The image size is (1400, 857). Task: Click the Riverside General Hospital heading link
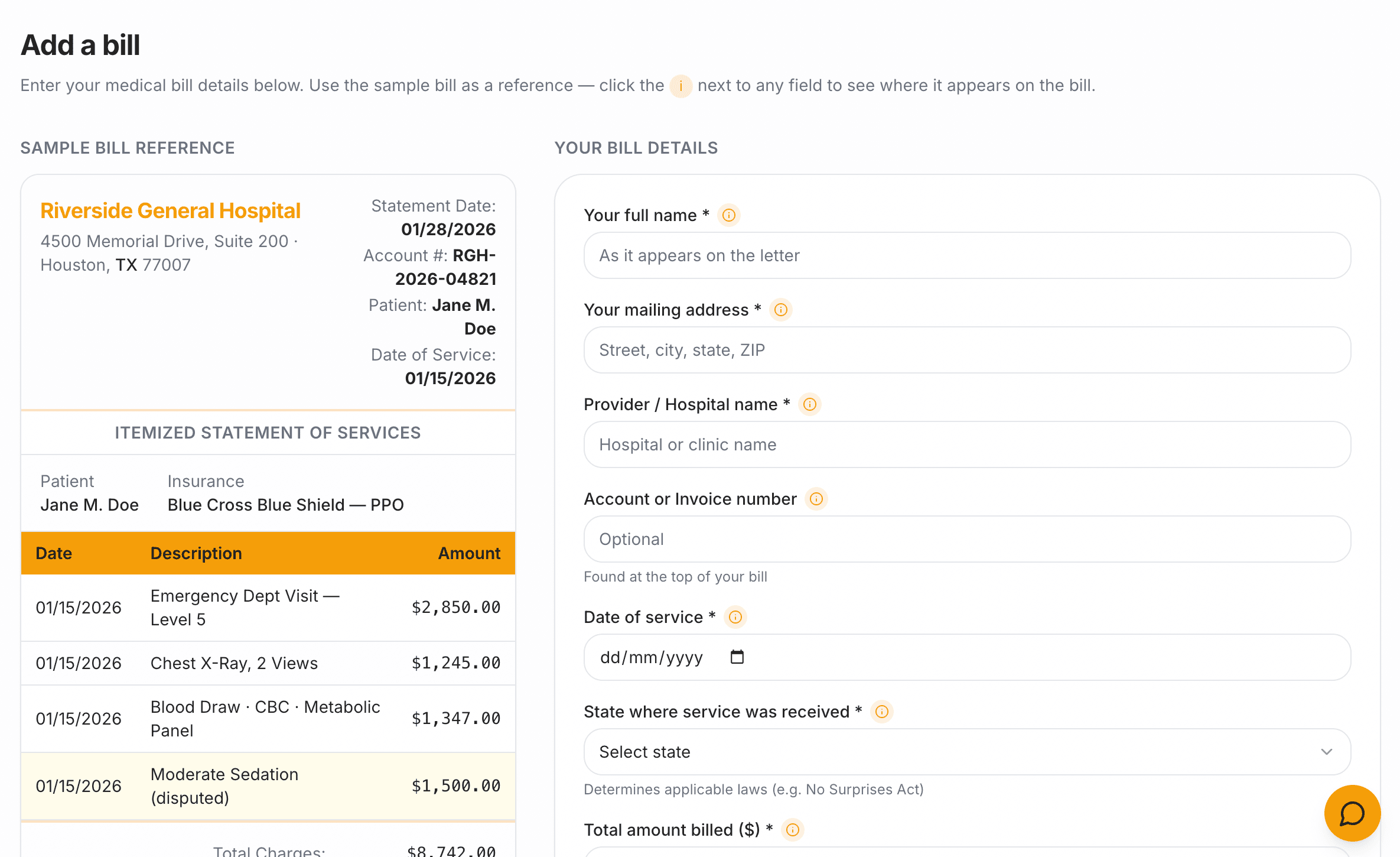170,210
